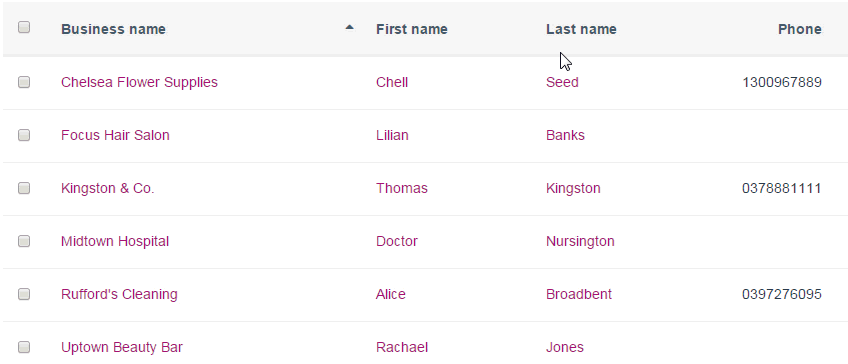Tick the Uptown Beauty Bar checkbox
The height and width of the screenshot is (364, 848).
[24, 347]
